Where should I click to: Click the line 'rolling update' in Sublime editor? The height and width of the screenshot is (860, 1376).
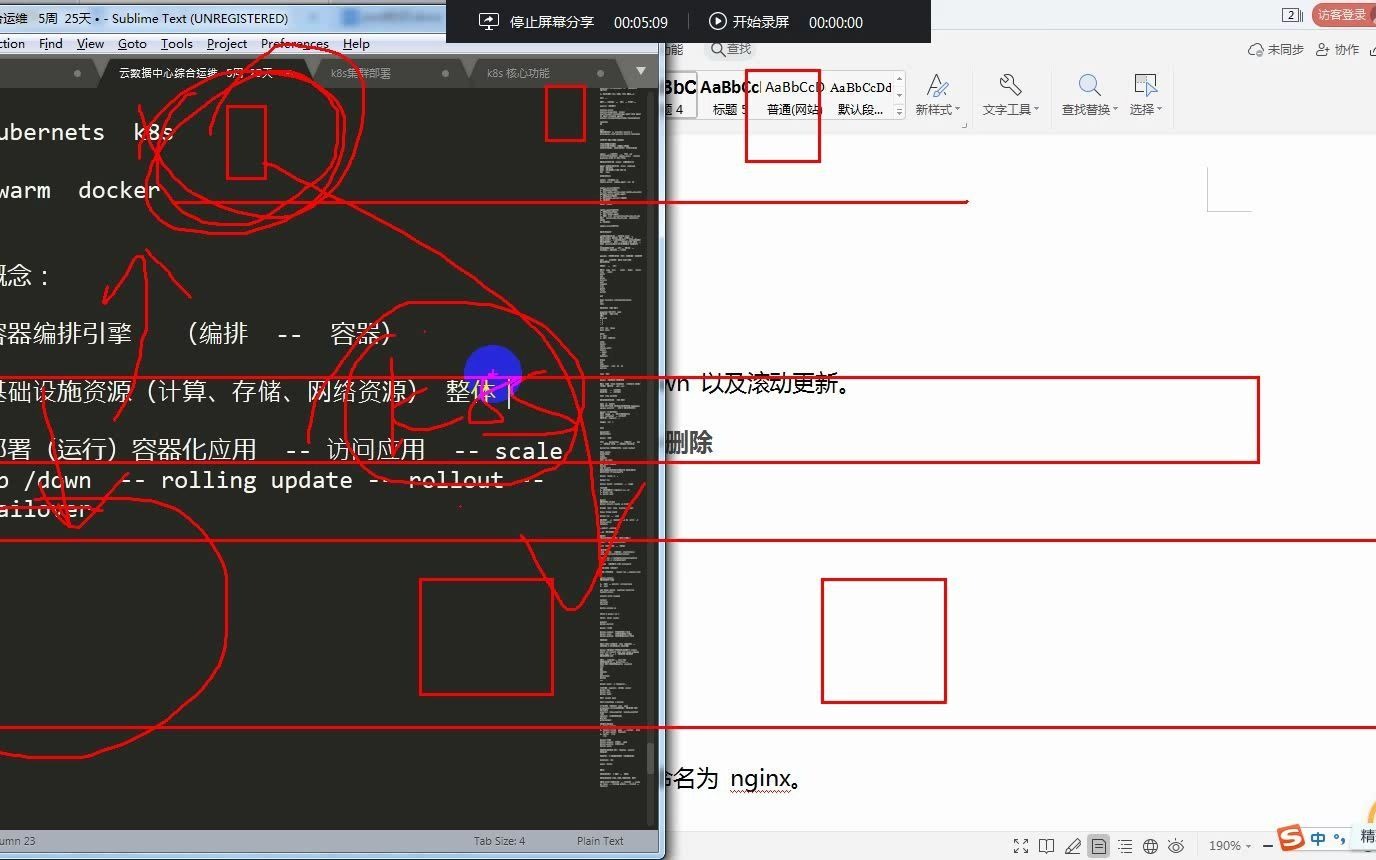pos(257,480)
